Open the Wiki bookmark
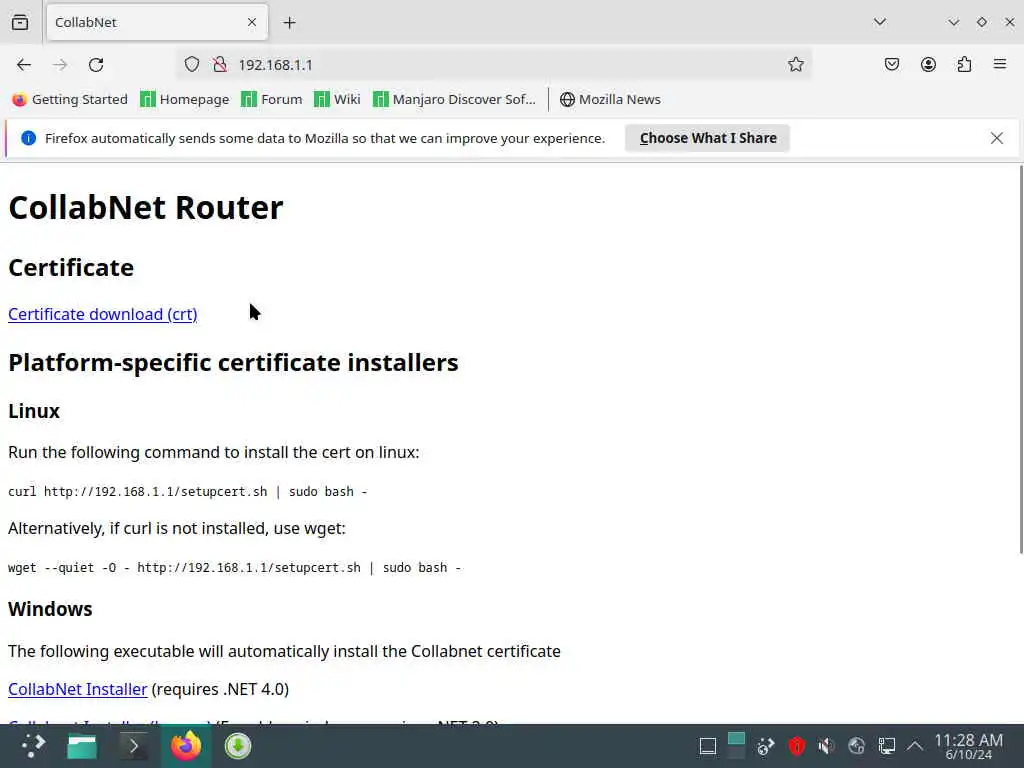 click(x=337, y=99)
